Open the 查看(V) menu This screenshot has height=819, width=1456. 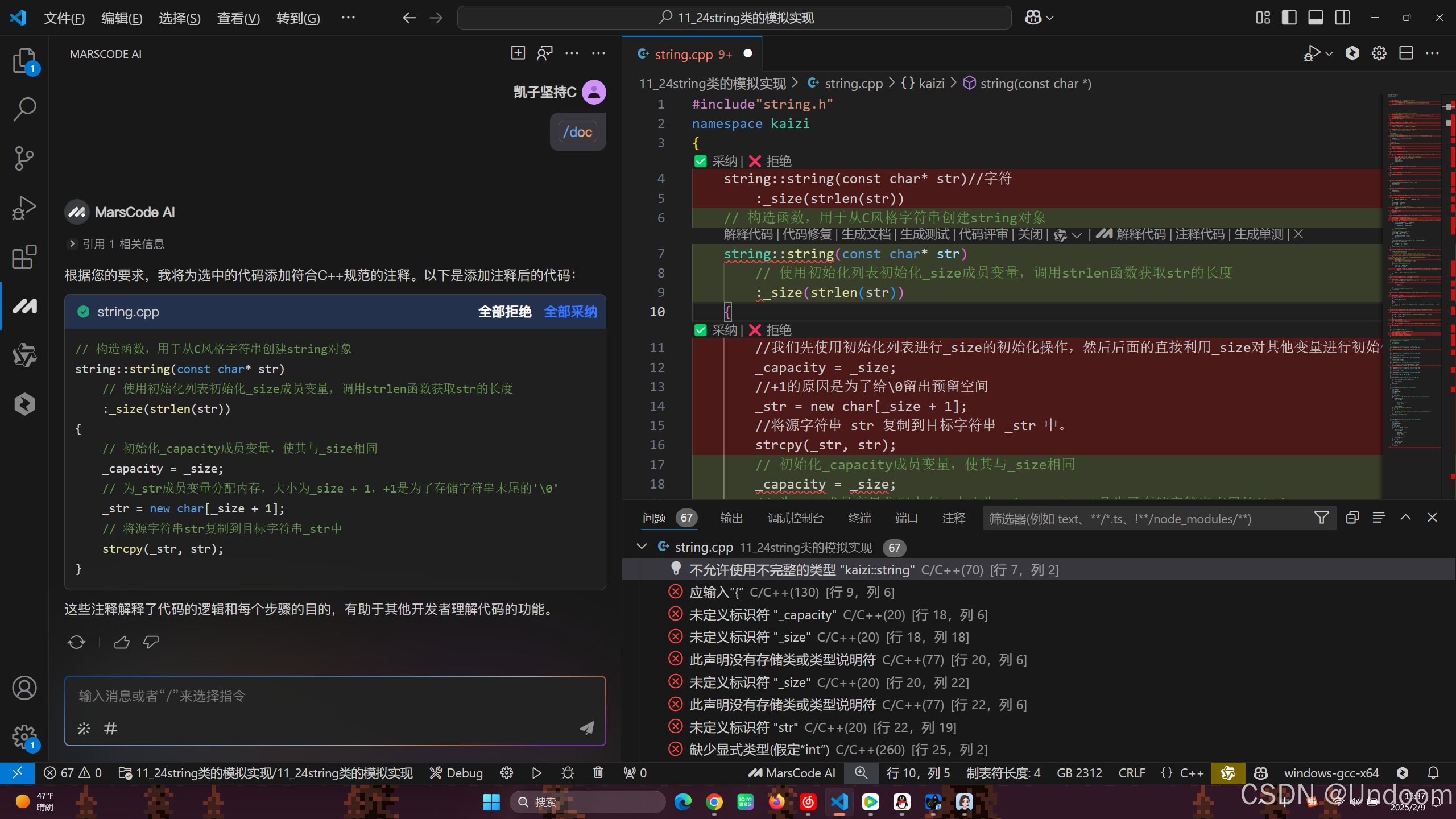(x=238, y=18)
